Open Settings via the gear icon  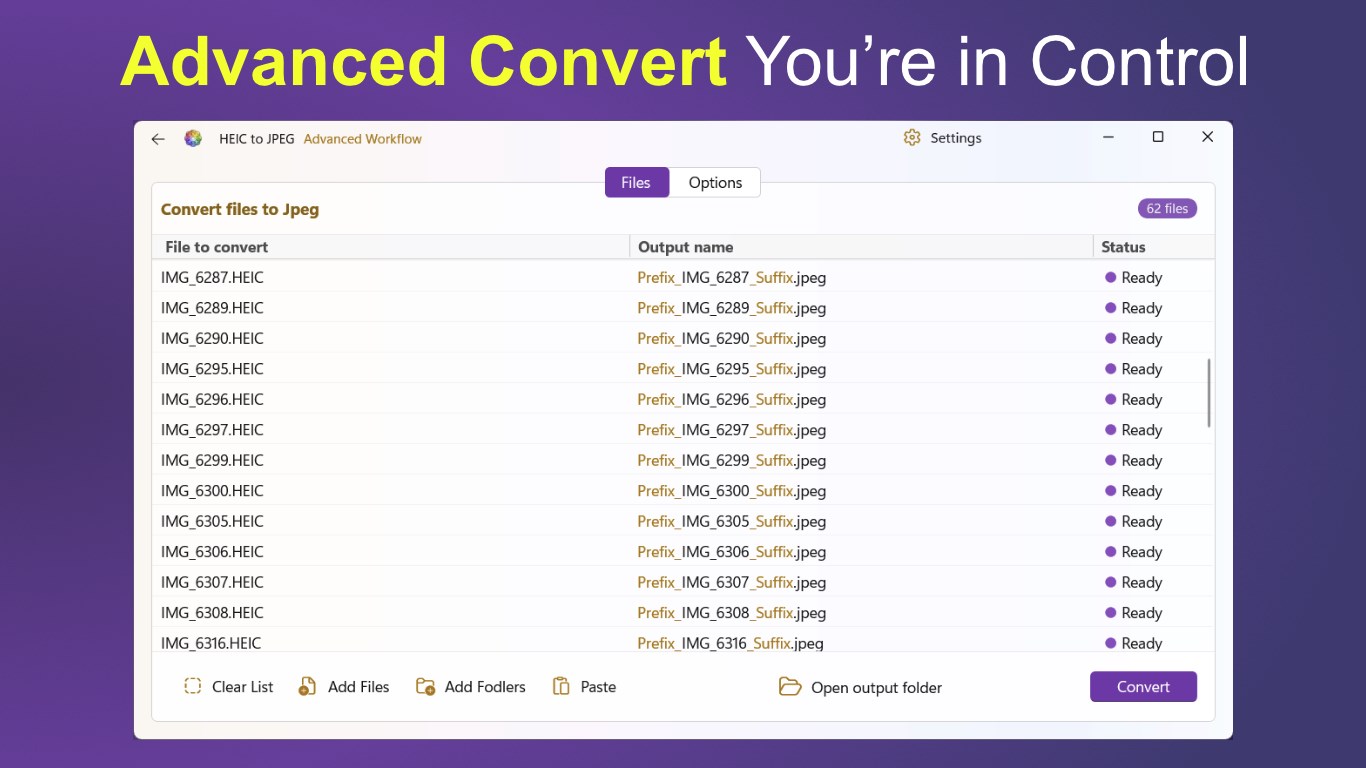(911, 138)
